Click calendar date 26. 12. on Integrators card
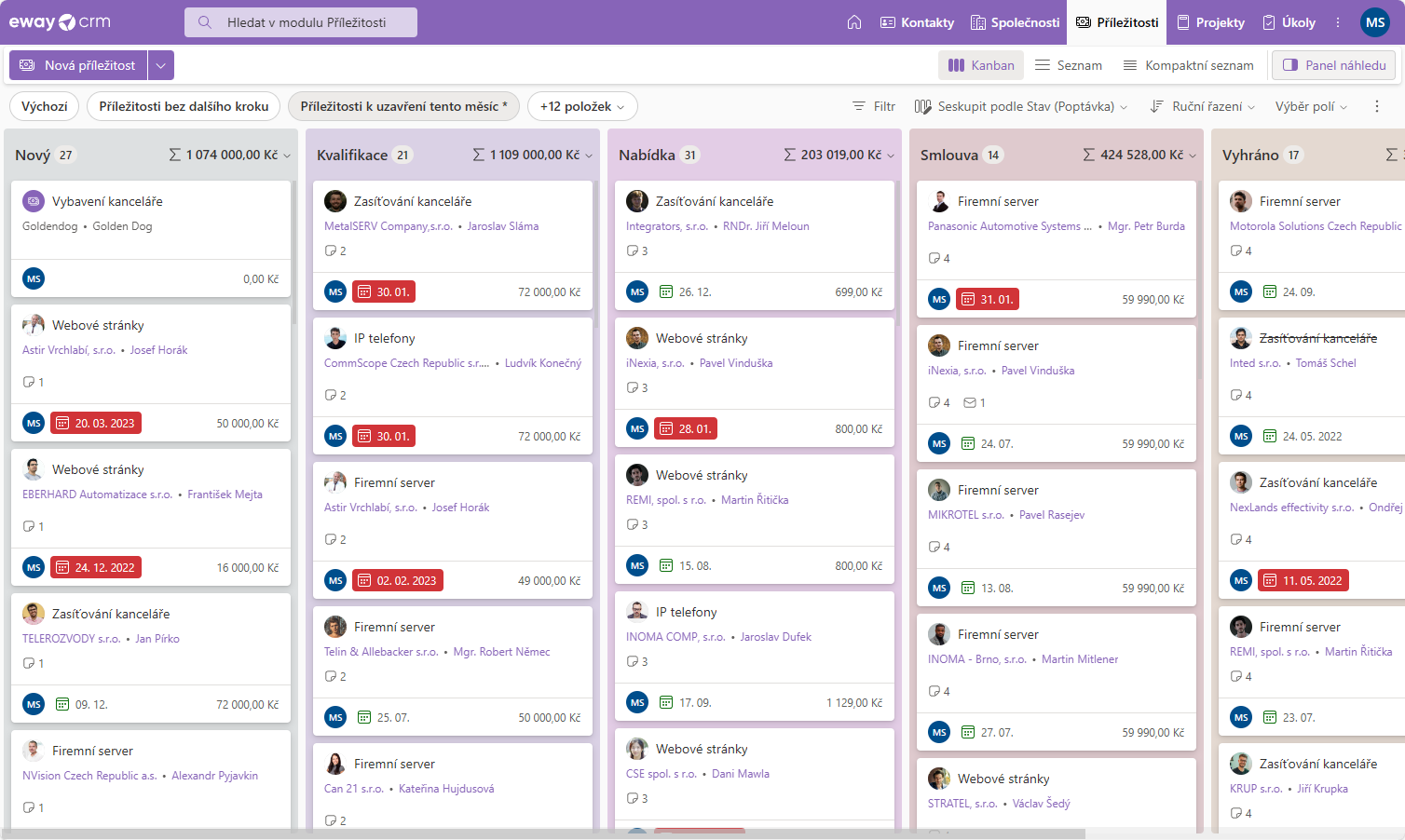The height and width of the screenshot is (840, 1405). [686, 291]
